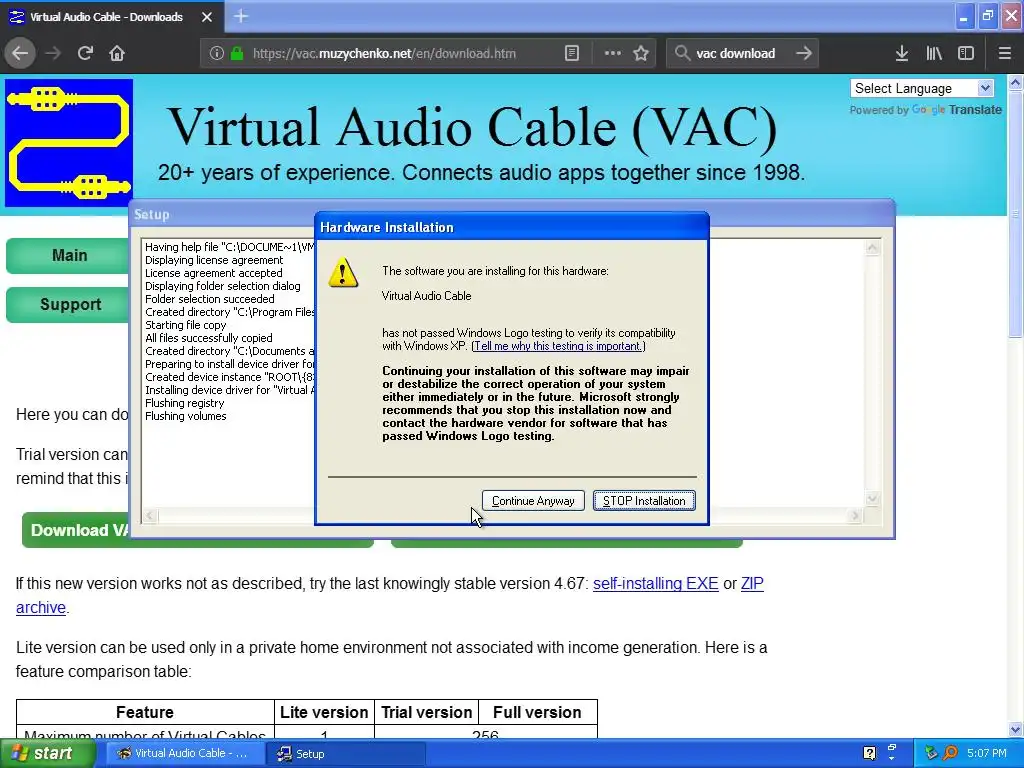Open the Select Language dropdown
Viewport: 1024px width, 768px height.
(921, 88)
